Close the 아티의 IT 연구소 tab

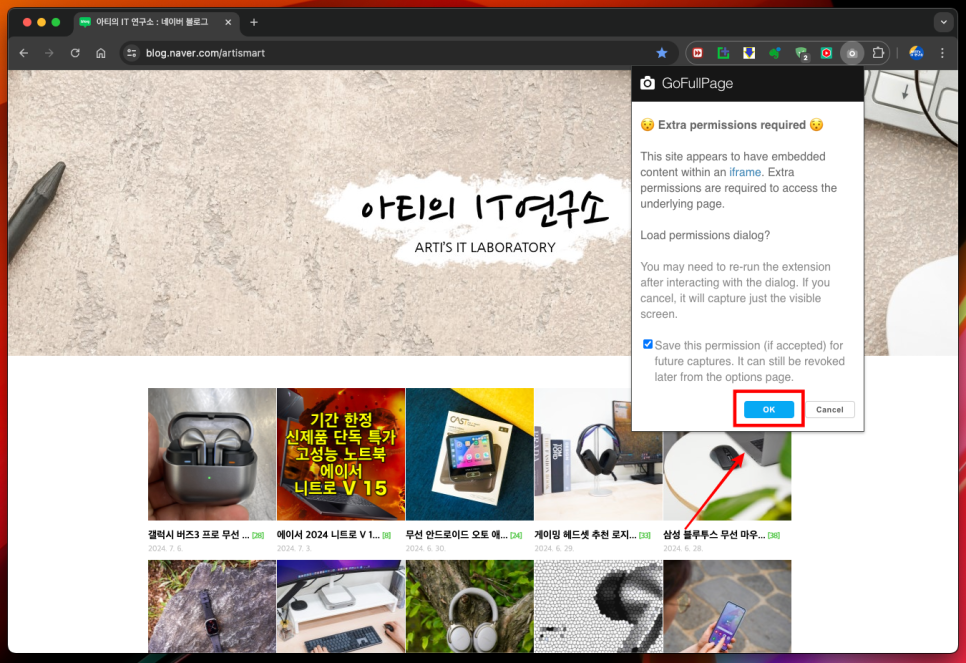[228, 22]
